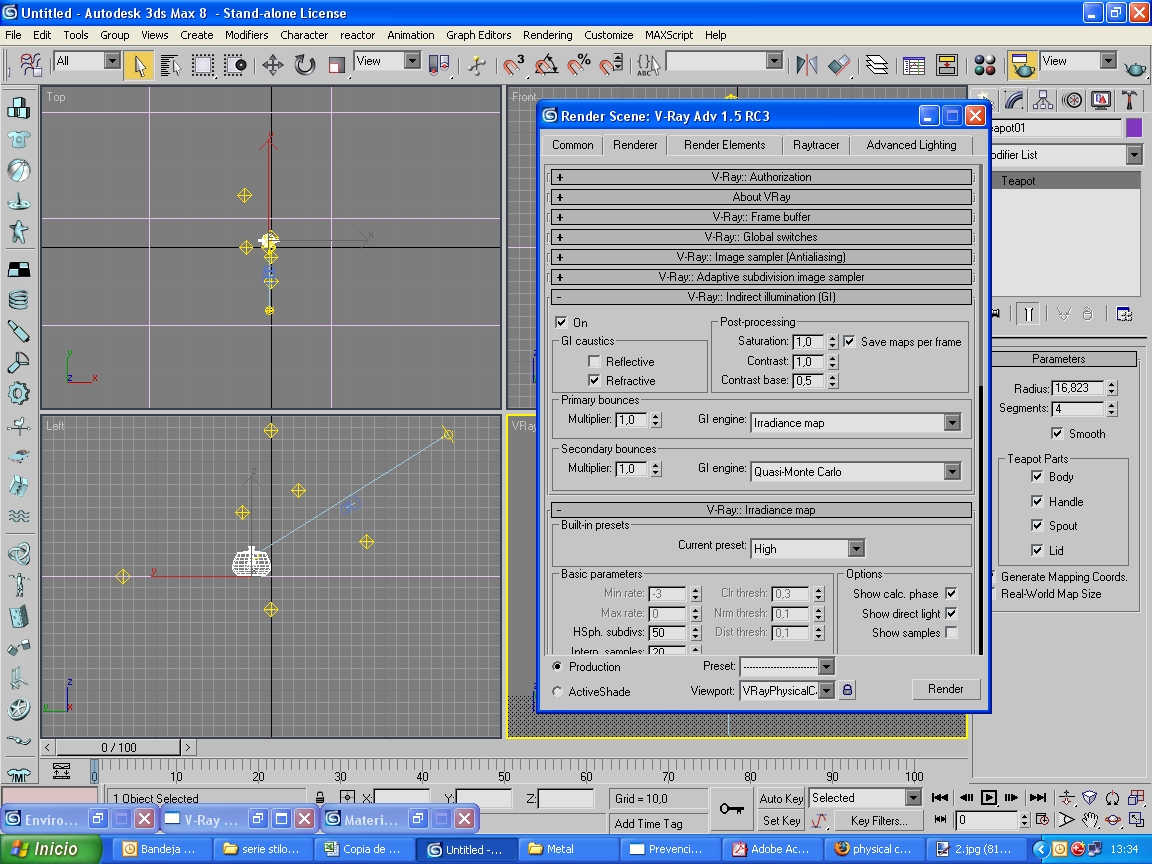Switch to Raytracer tab
The height and width of the screenshot is (864, 1152).
tap(816, 145)
